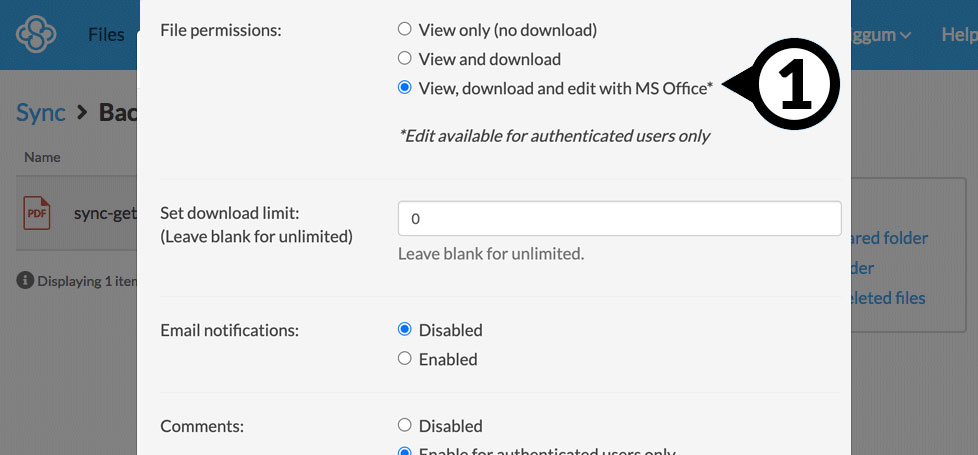Click the numbered circle 1 annotation marker
Viewport: 978px width, 455px height.
click(x=795, y=89)
